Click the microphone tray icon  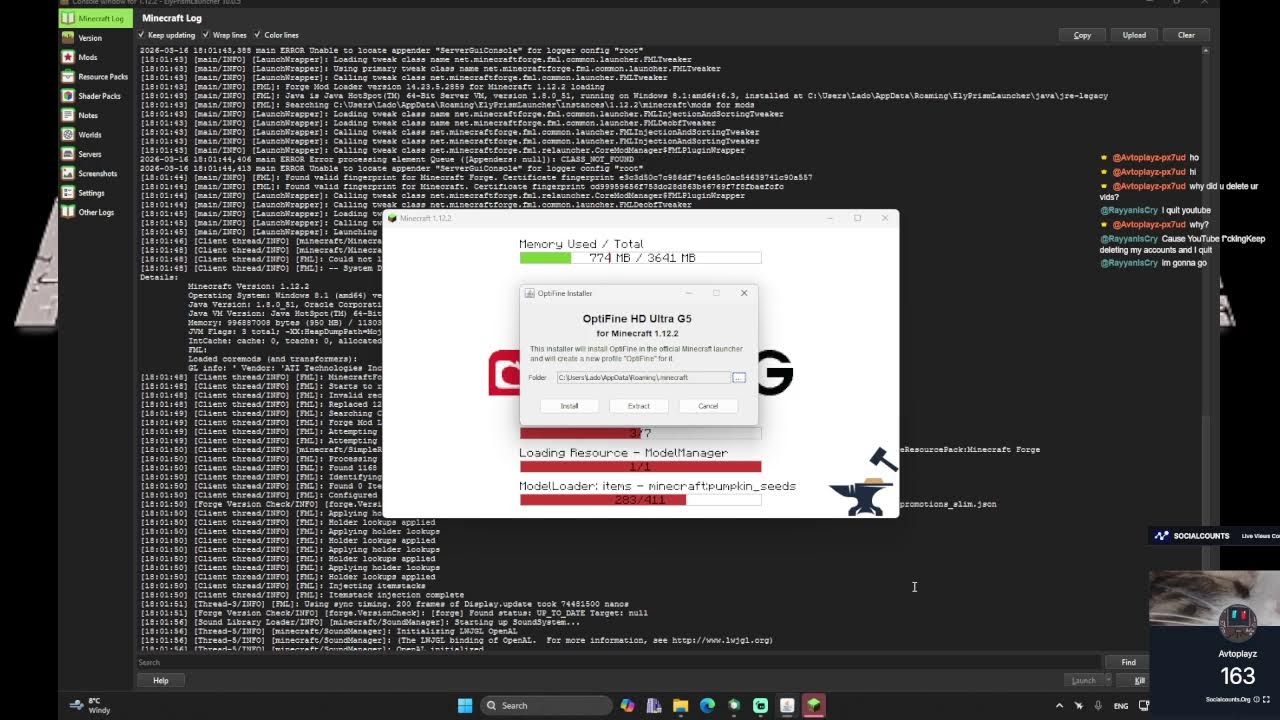pyautogui.click(x=1098, y=705)
